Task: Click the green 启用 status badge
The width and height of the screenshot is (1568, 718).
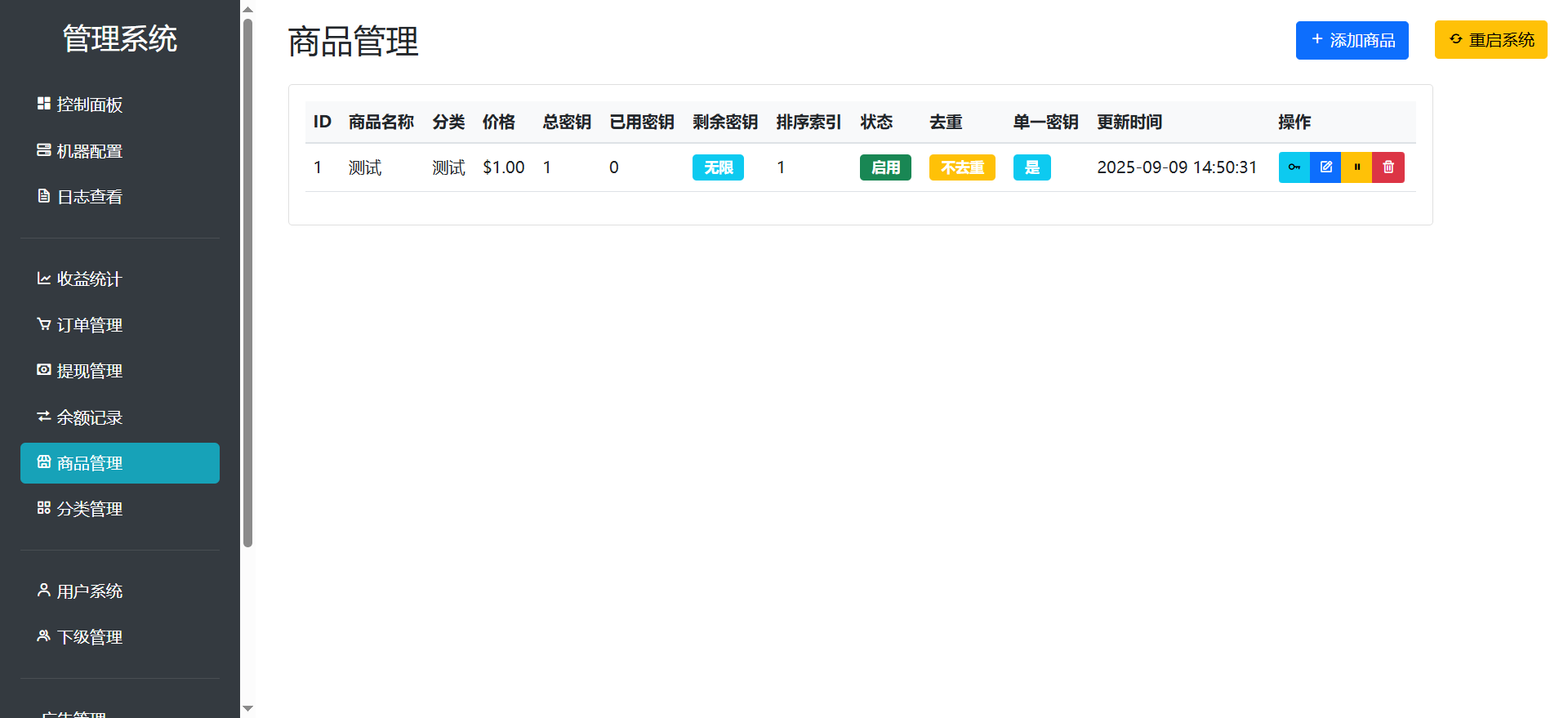Action: tap(885, 167)
